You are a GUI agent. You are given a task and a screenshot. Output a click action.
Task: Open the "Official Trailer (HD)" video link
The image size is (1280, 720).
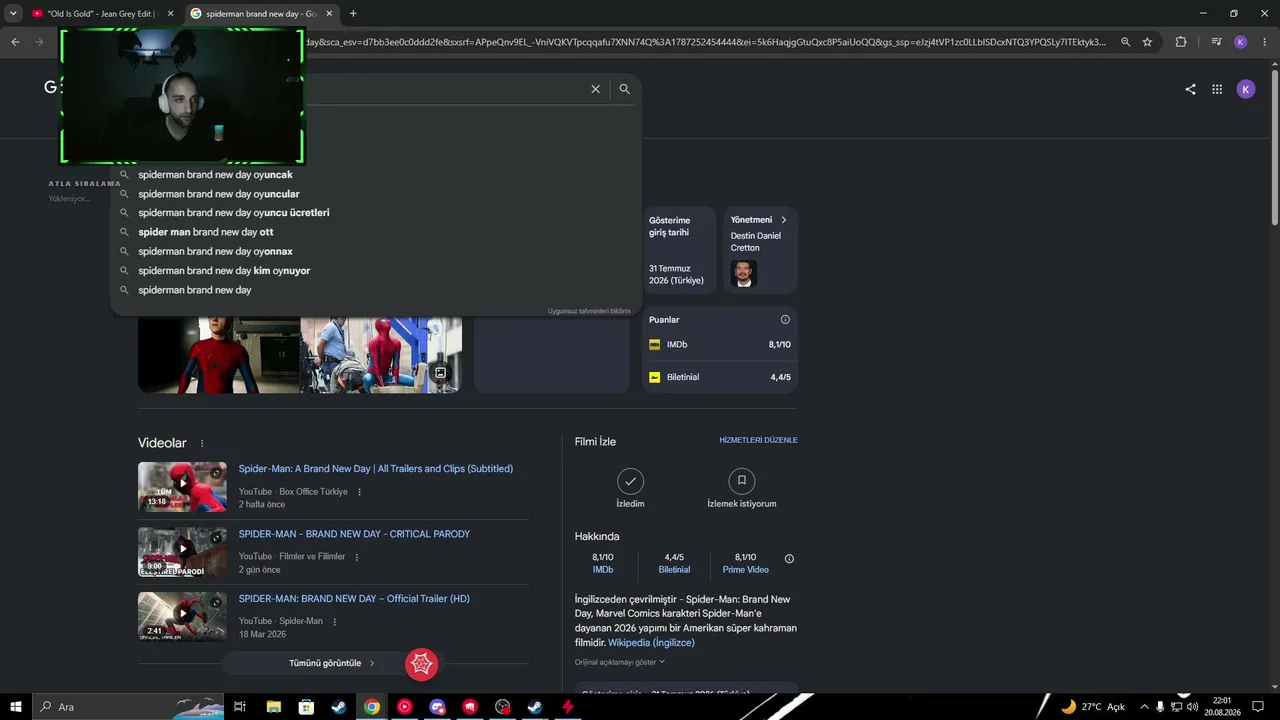pos(354,599)
